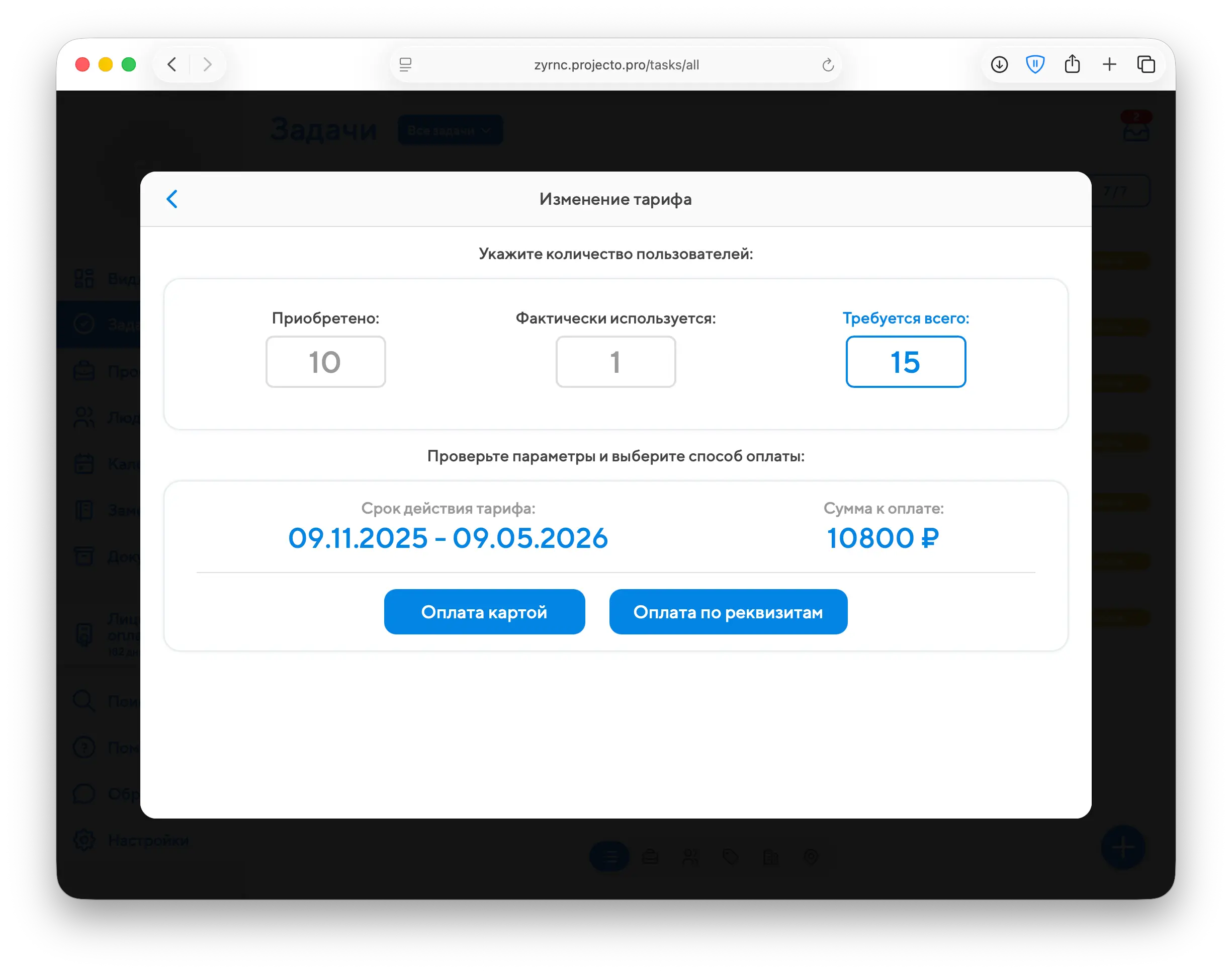Click the "Фактически используется" field showing 1
The image size is (1232, 974).
click(x=615, y=362)
